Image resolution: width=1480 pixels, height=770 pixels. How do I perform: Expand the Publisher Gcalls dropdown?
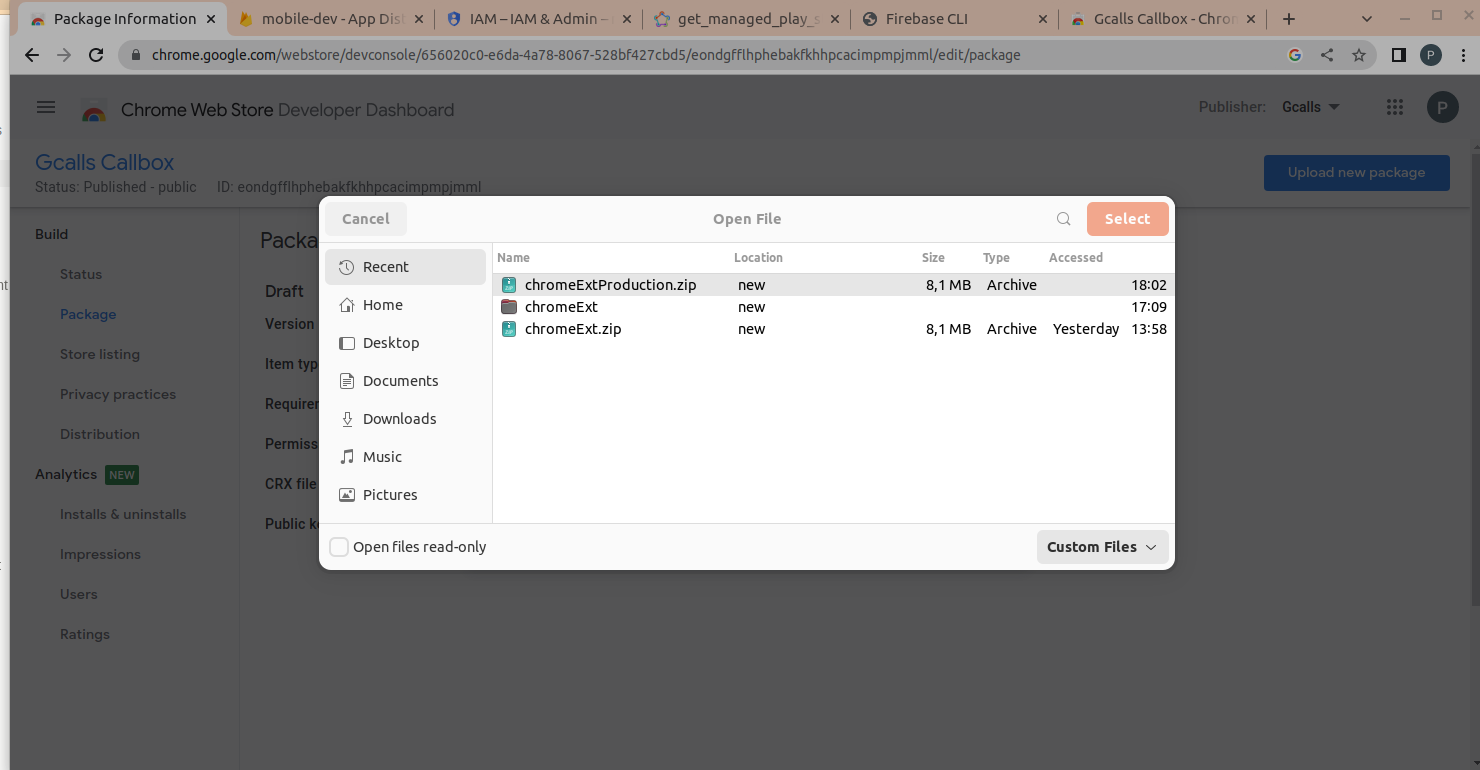(1310, 107)
